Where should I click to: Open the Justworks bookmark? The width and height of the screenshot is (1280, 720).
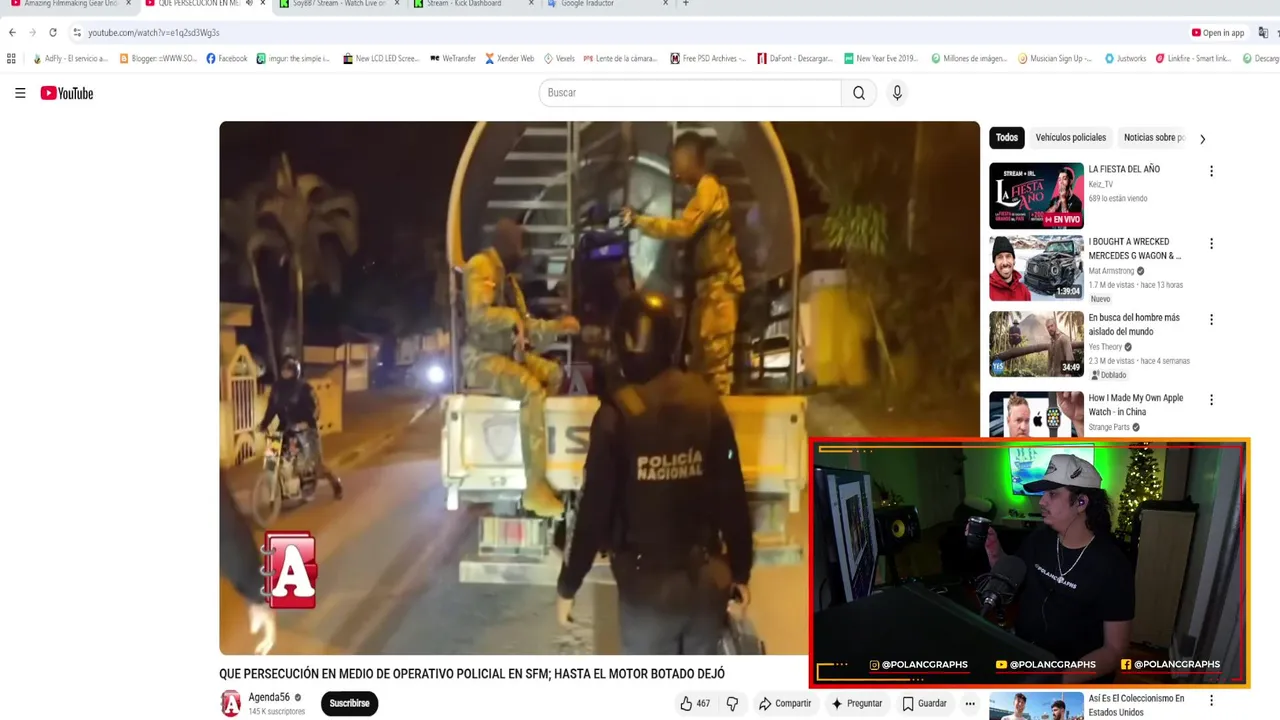pos(1125,59)
